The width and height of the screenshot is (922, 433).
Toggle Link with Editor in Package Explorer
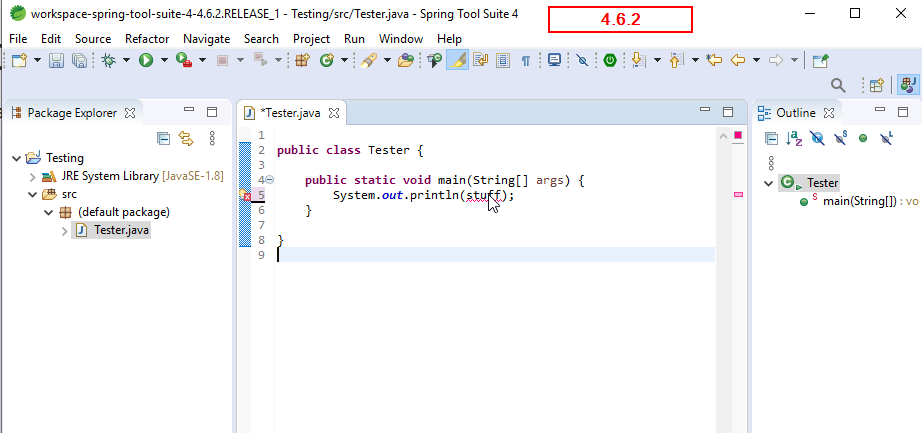tap(186, 139)
